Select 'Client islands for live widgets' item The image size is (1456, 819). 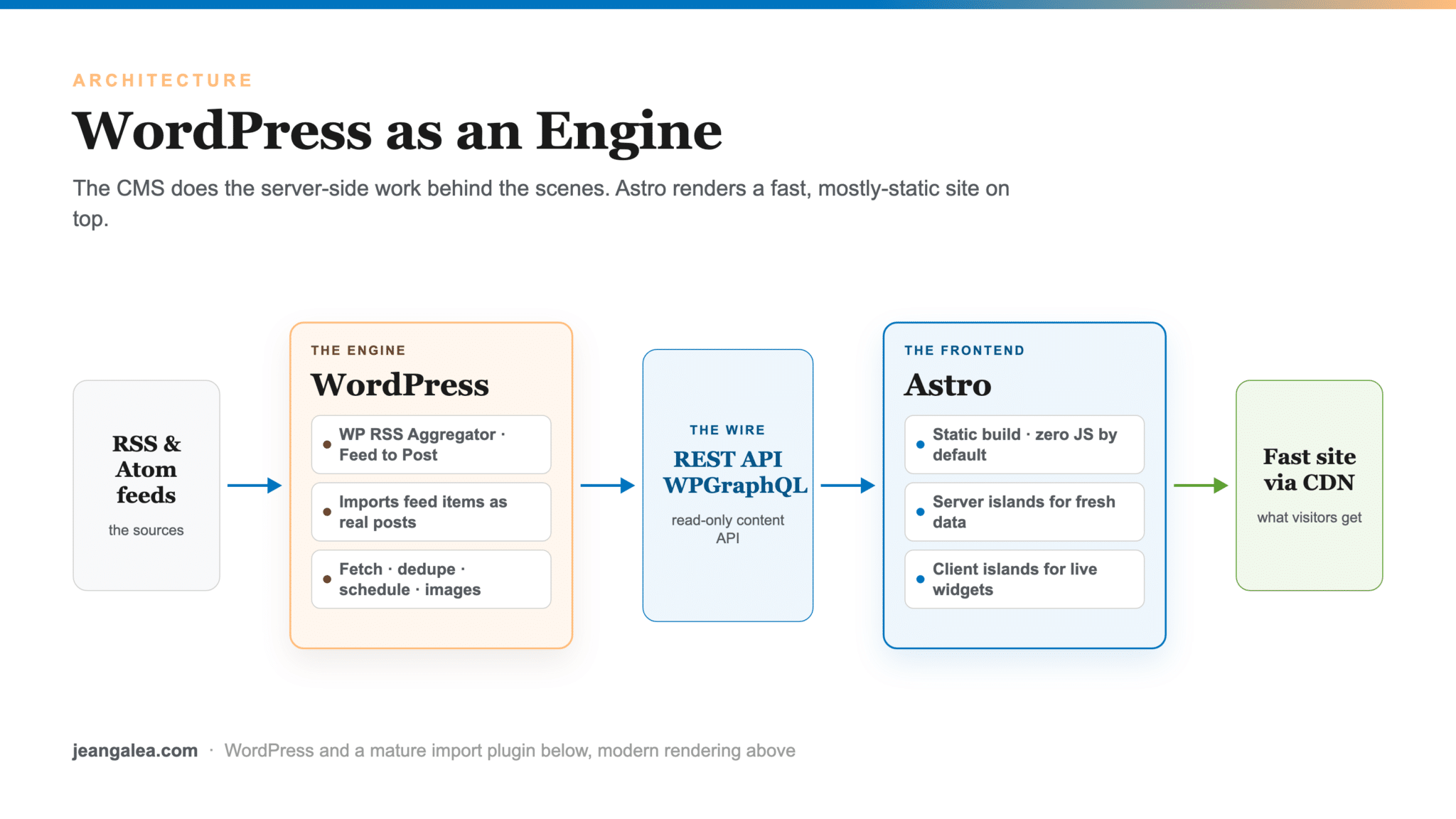tap(1024, 579)
